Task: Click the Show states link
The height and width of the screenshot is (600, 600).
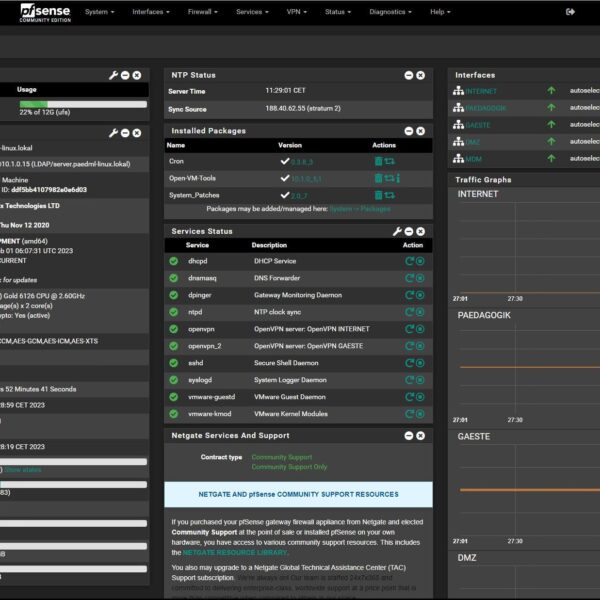Action: 23,470
